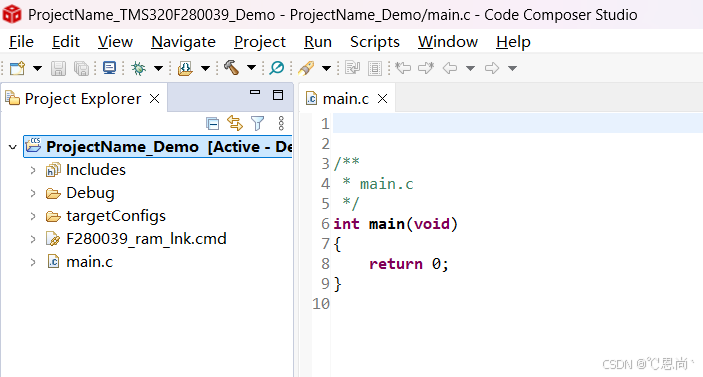The height and width of the screenshot is (377, 703).
Task: Open the Back history dropdown arrow
Action: pyautogui.click(x=470, y=69)
